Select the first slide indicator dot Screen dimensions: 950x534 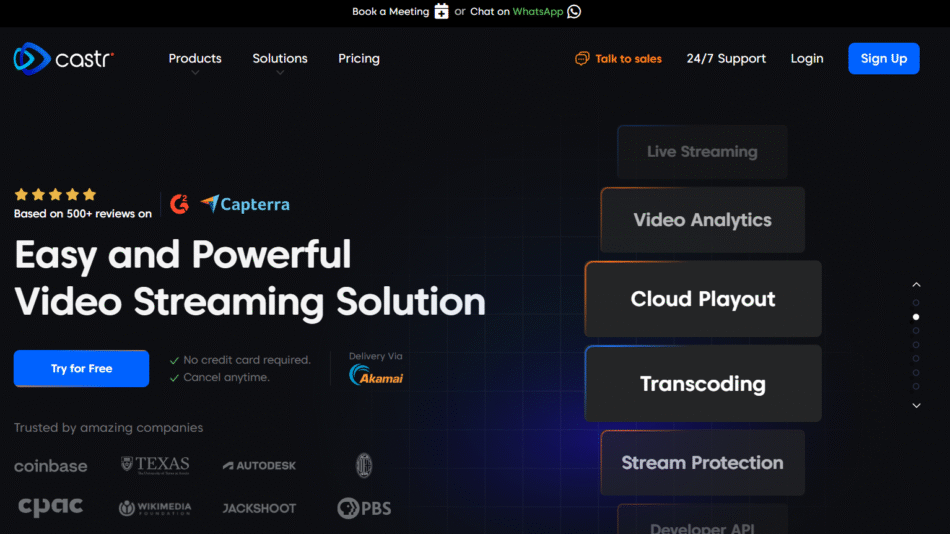click(x=916, y=302)
